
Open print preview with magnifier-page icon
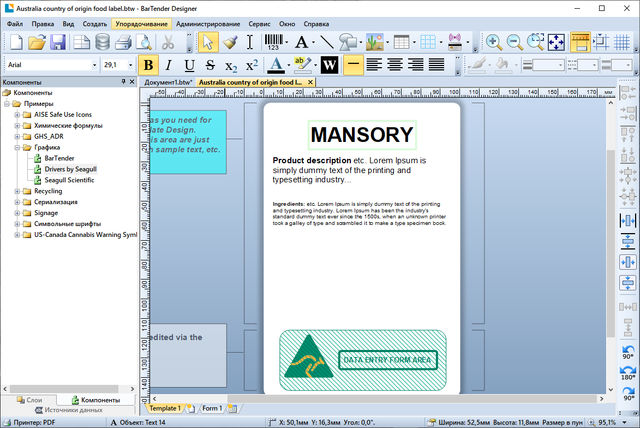[x=144, y=42]
